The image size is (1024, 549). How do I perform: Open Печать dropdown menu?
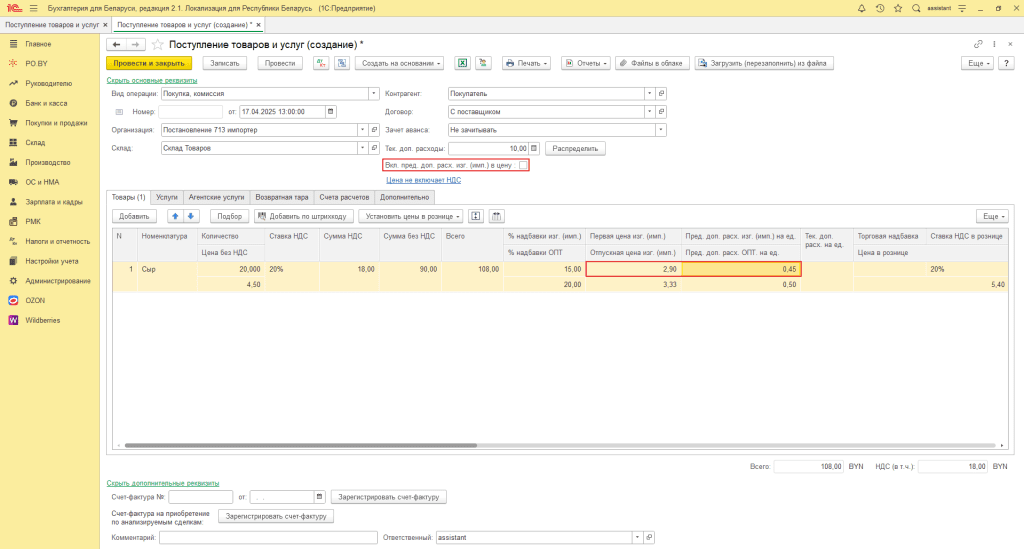click(526, 63)
